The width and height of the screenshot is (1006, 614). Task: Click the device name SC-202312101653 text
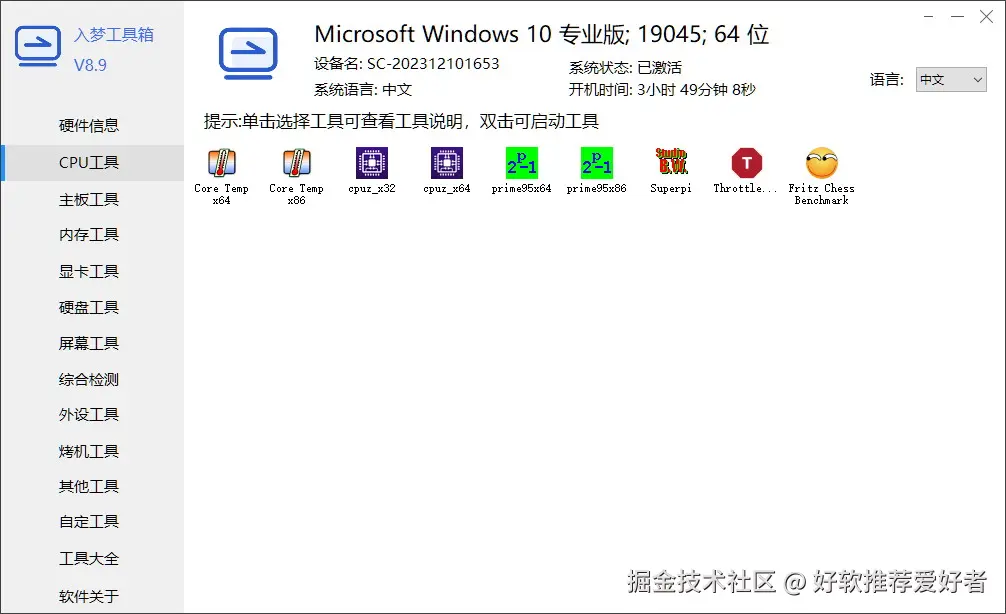[x=433, y=64]
